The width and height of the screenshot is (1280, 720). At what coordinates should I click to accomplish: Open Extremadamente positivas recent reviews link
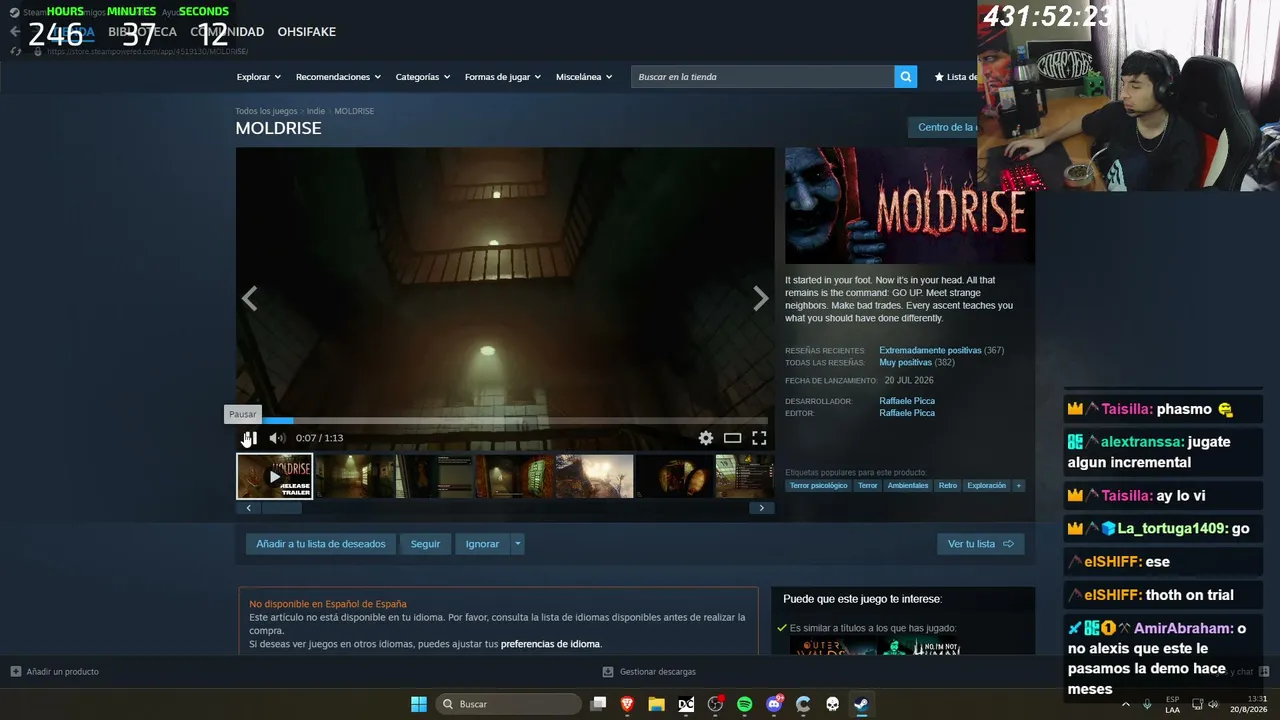click(x=930, y=350)
